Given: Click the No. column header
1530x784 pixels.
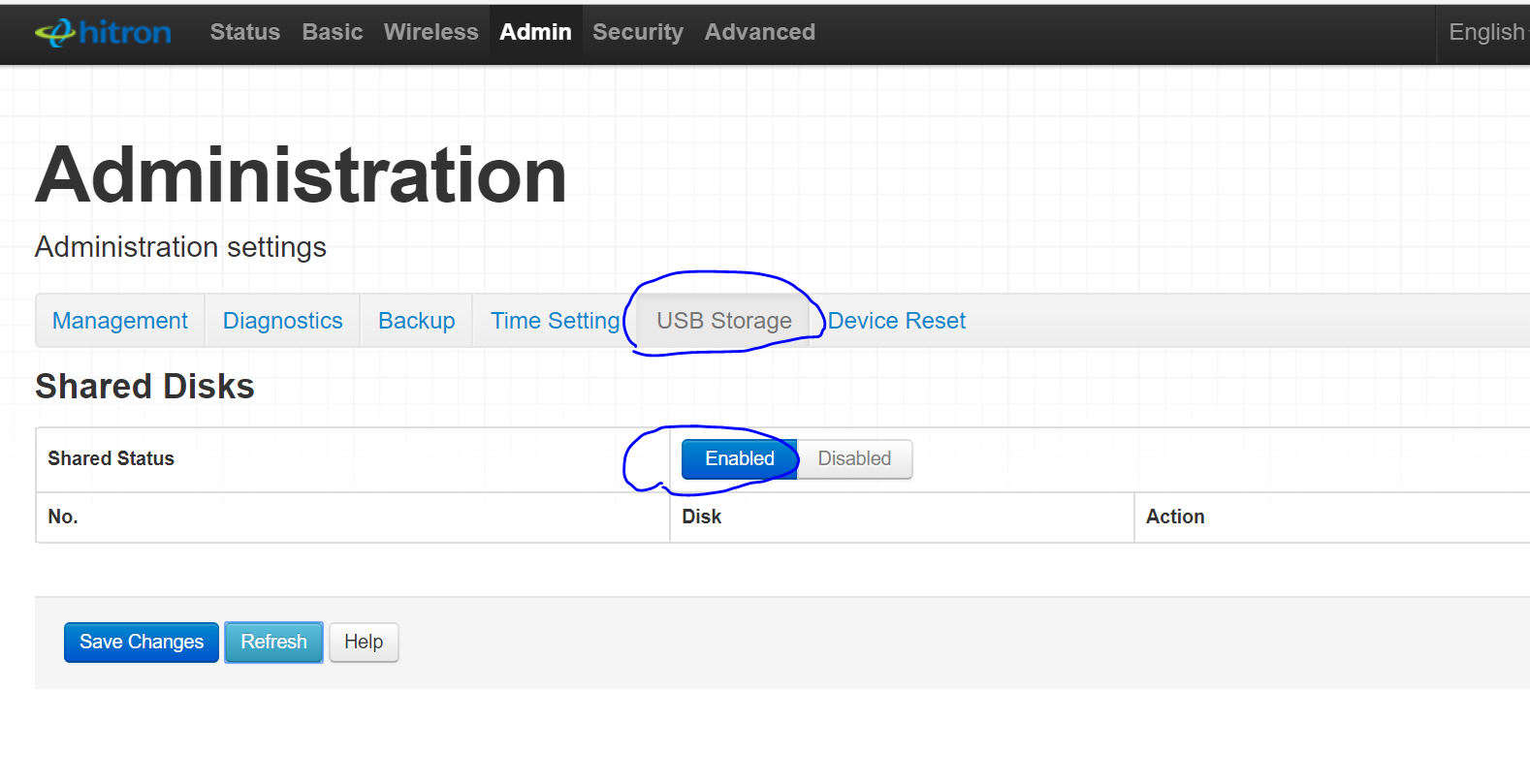Looking at the screenshot, I should pyautogui.click(x=63, y=517).
